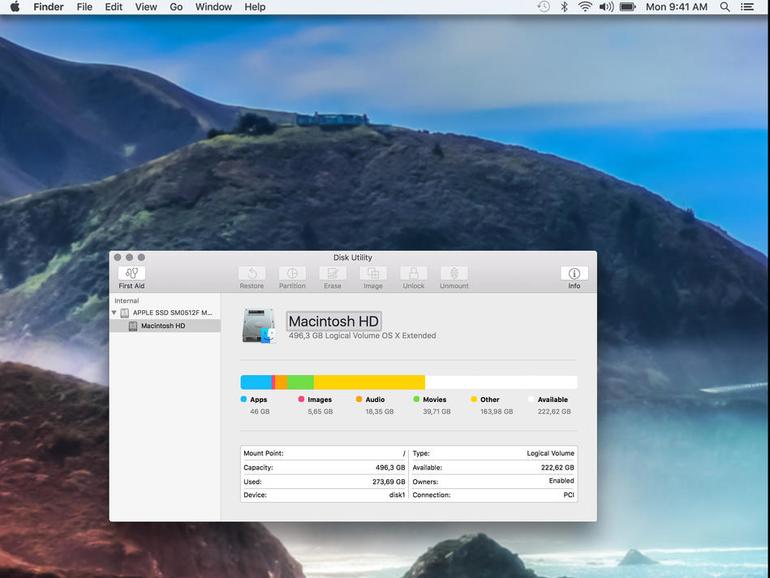Image resolution: width=770 pixels, height=578 pixels.
Task: Check the battery status icon
Action: point(628,7)
